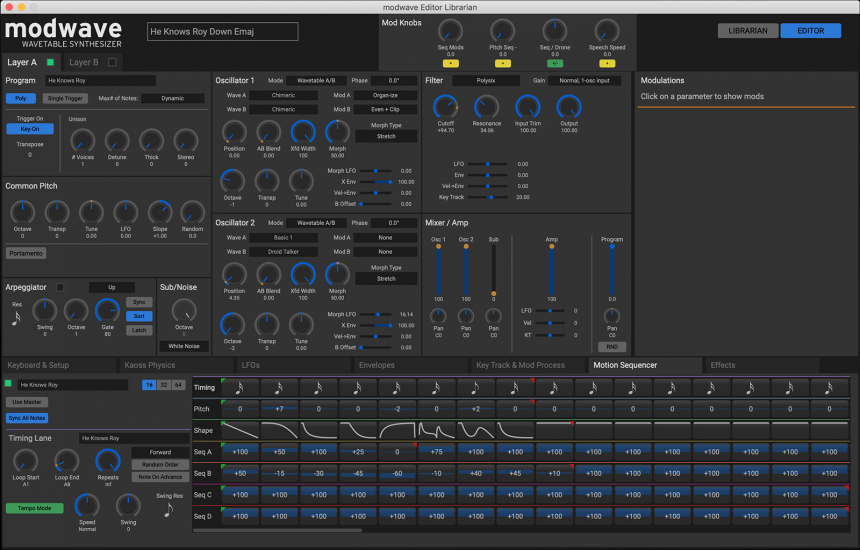Viewport: 860px width, 550px height.
Task: Click the Program Pan knob
Action: coord(612,316)
